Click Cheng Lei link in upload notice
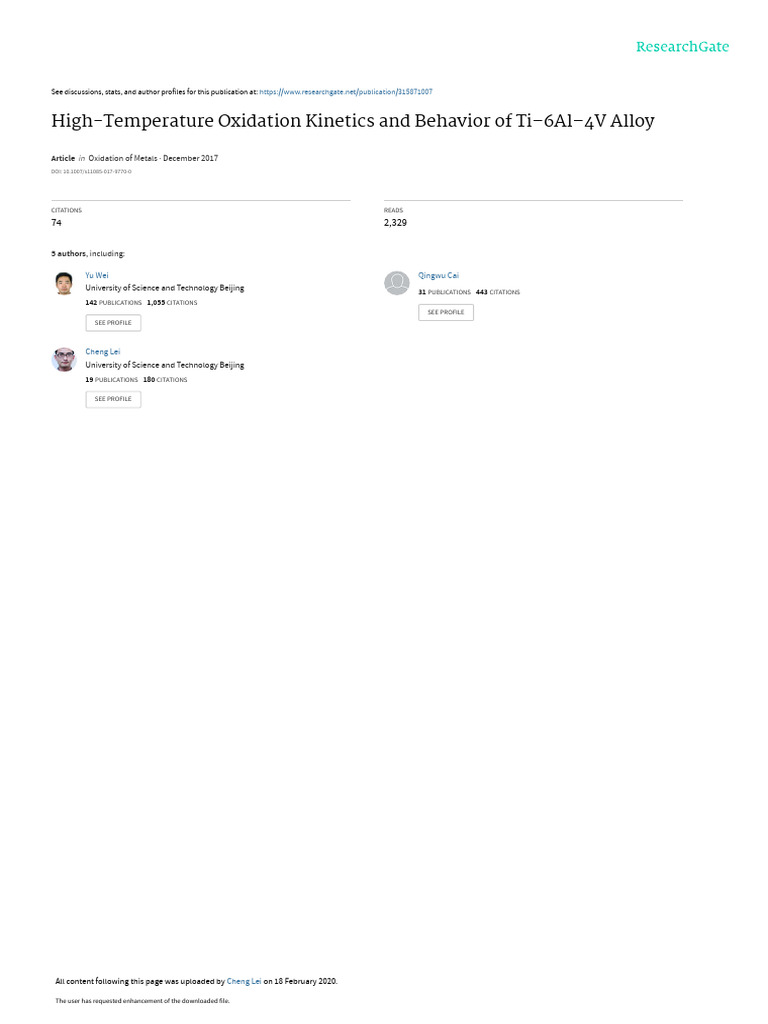The image size is (768, 1024). (x=244, y=981)
